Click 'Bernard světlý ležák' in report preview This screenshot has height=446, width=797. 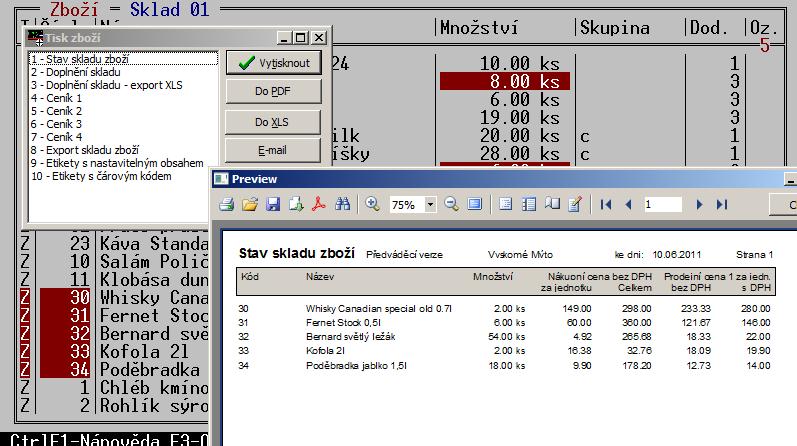tap(350, 337)
